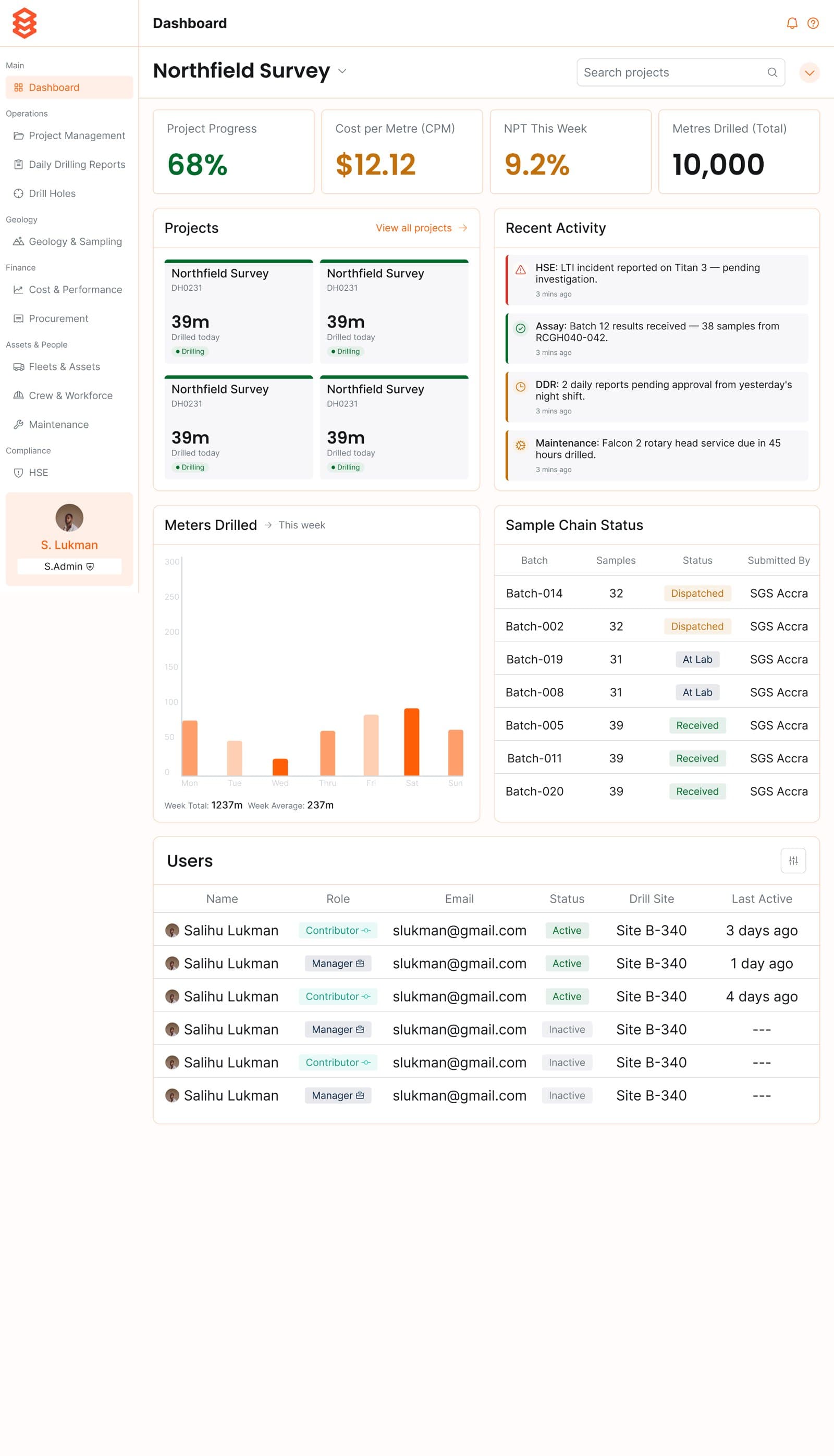The image size is (834, 1456).
Task: Sort by the Drill Site column header
Action: pos(651,899)
